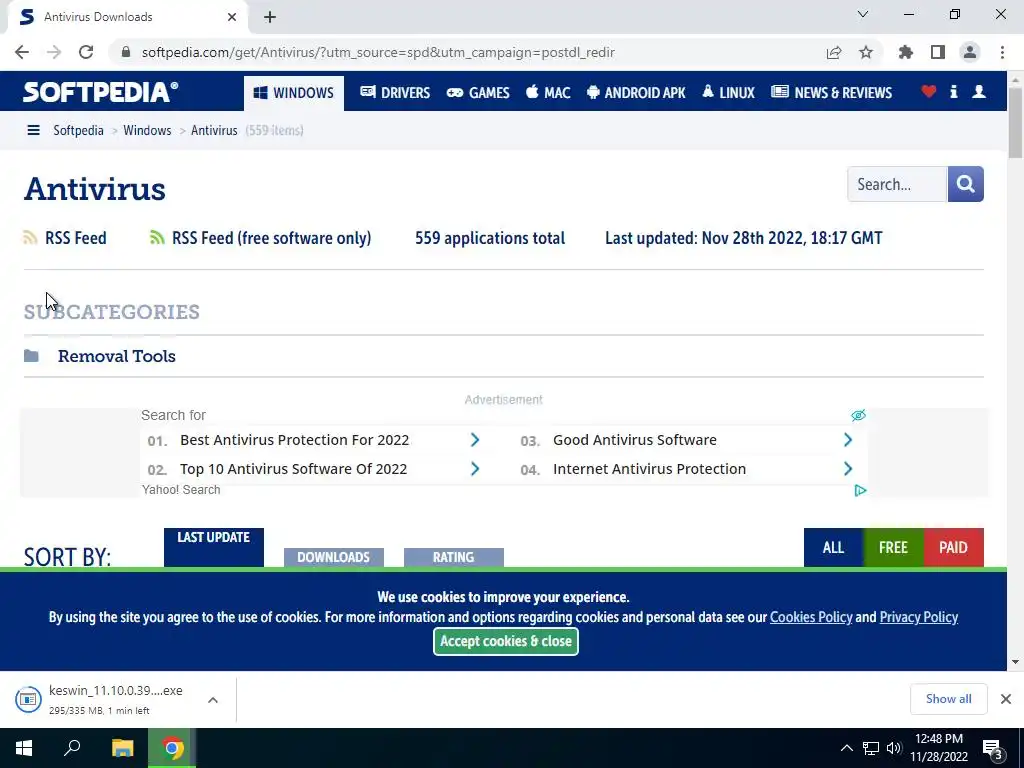
Task: Sort by Downloads
Action: click(x=334, y=558)
